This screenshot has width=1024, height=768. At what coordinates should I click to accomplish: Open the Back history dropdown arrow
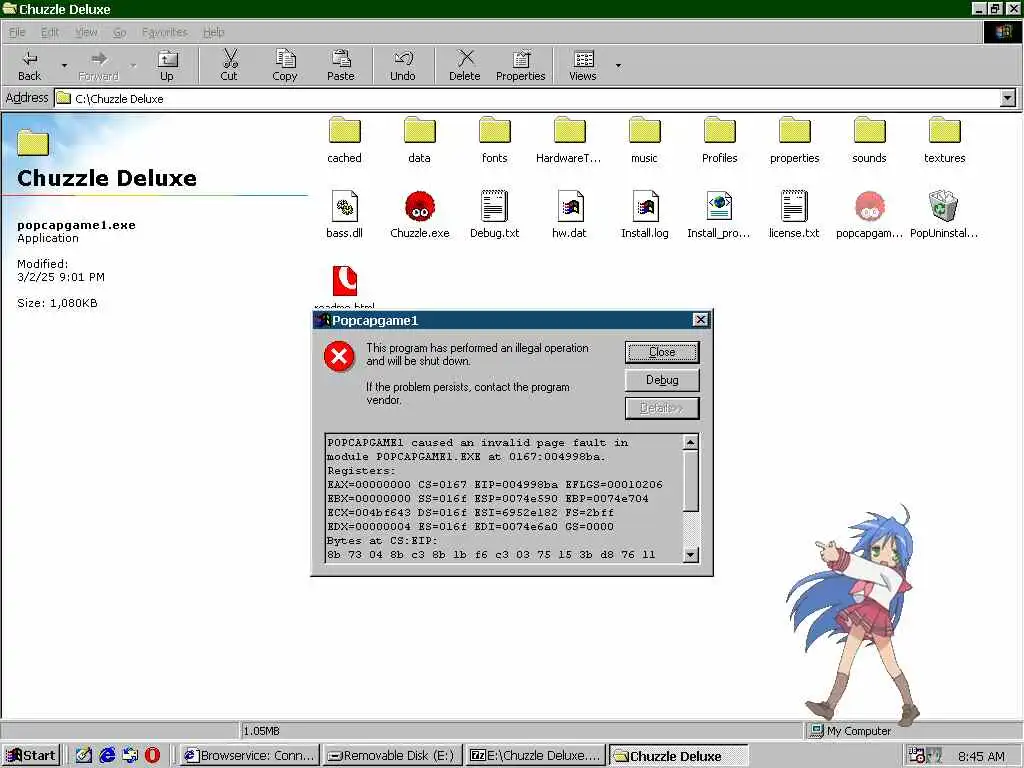point(64,65)
